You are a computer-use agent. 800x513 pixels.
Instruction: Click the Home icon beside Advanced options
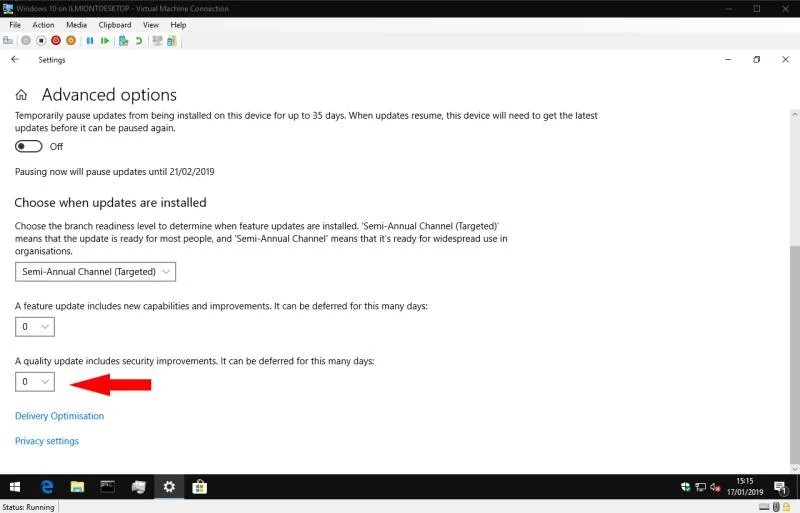(21, 95)
